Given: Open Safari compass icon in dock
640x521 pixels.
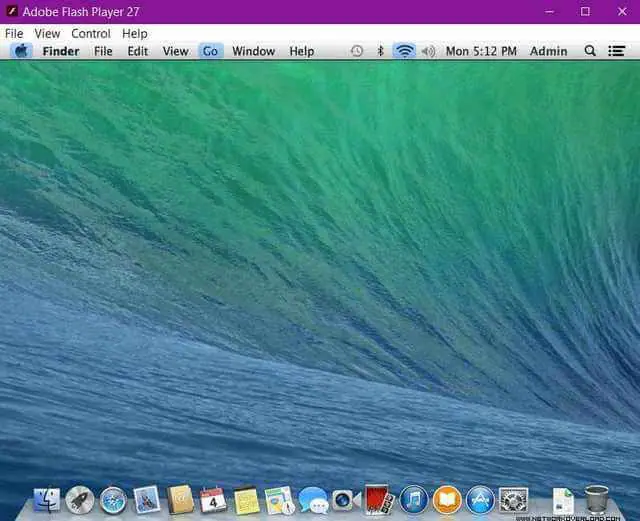Looking at the screenshot, I should click(x=113, y=500).
